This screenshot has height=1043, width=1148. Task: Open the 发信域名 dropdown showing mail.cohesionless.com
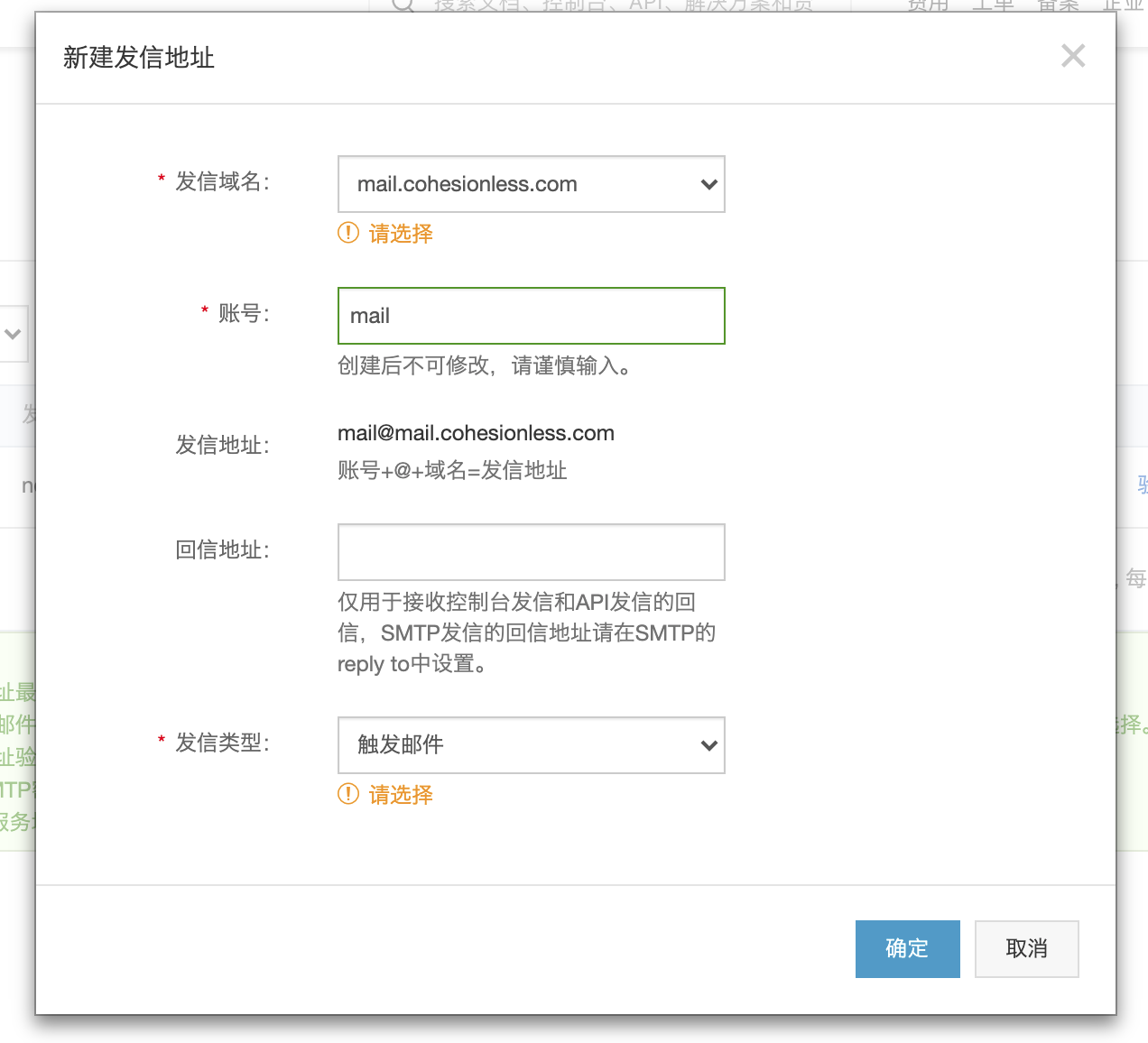pos(531,184)
